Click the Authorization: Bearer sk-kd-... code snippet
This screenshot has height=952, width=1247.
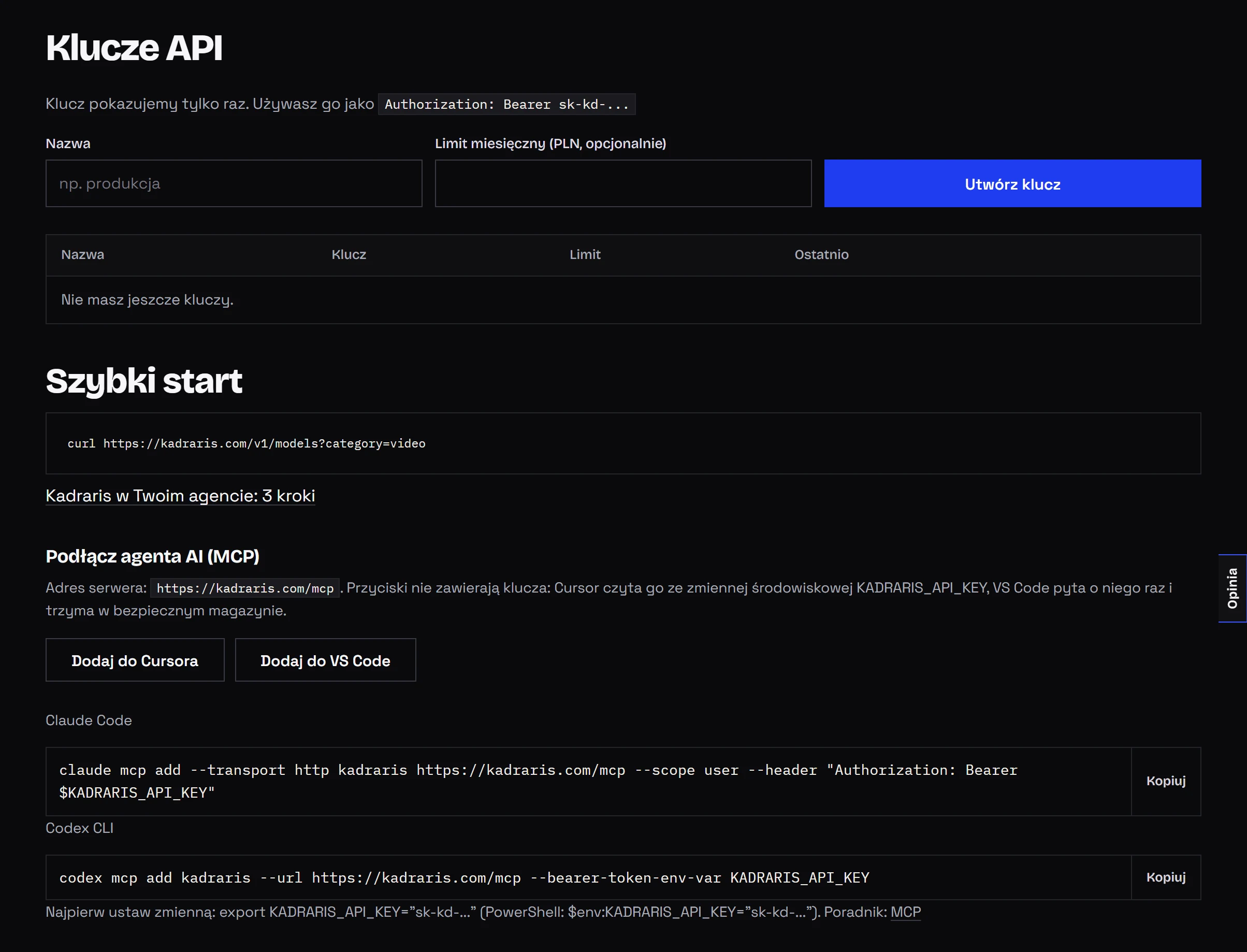(506, 104)
